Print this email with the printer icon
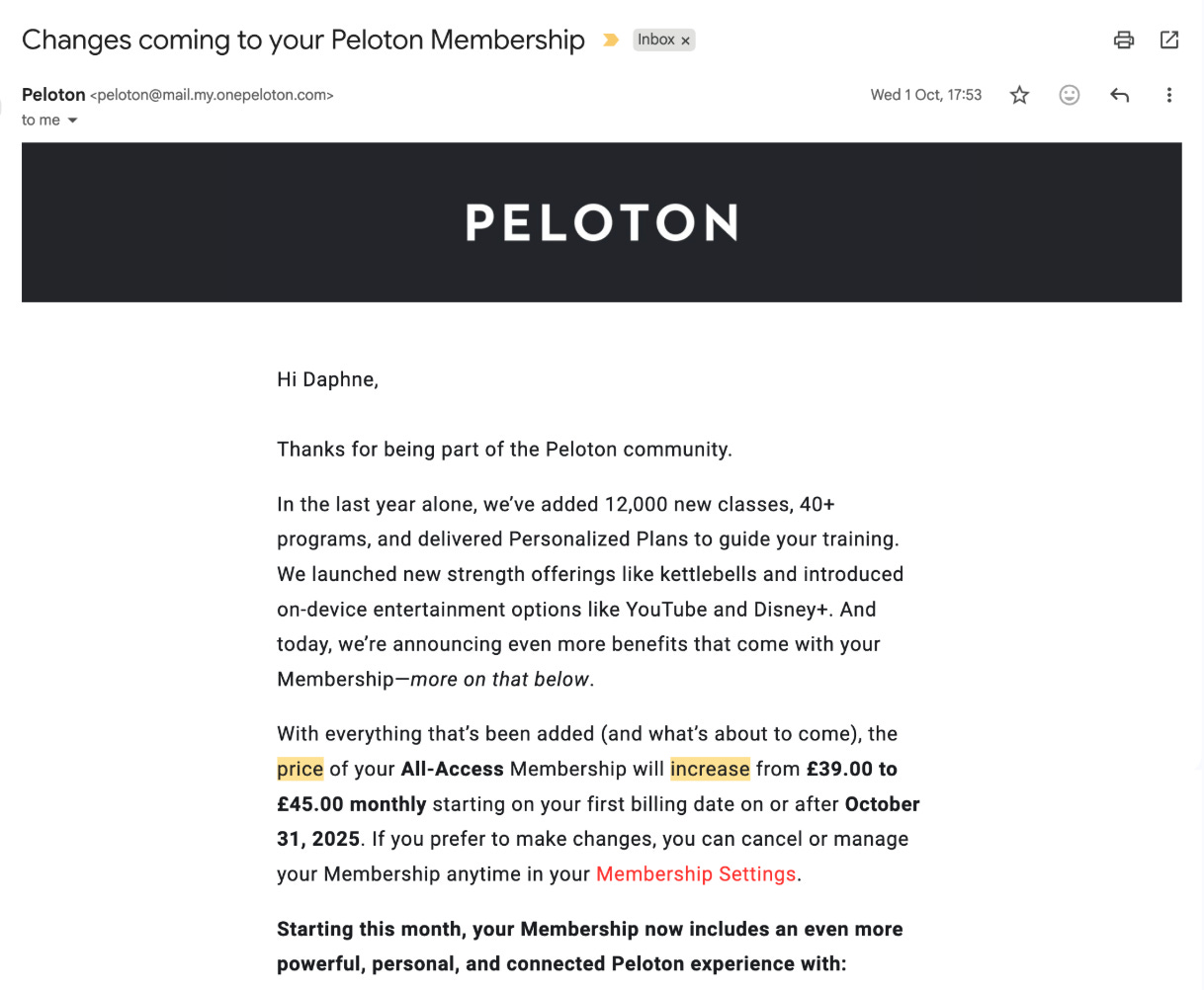This screenshot has width=1204, height=990. [1123, 40]
